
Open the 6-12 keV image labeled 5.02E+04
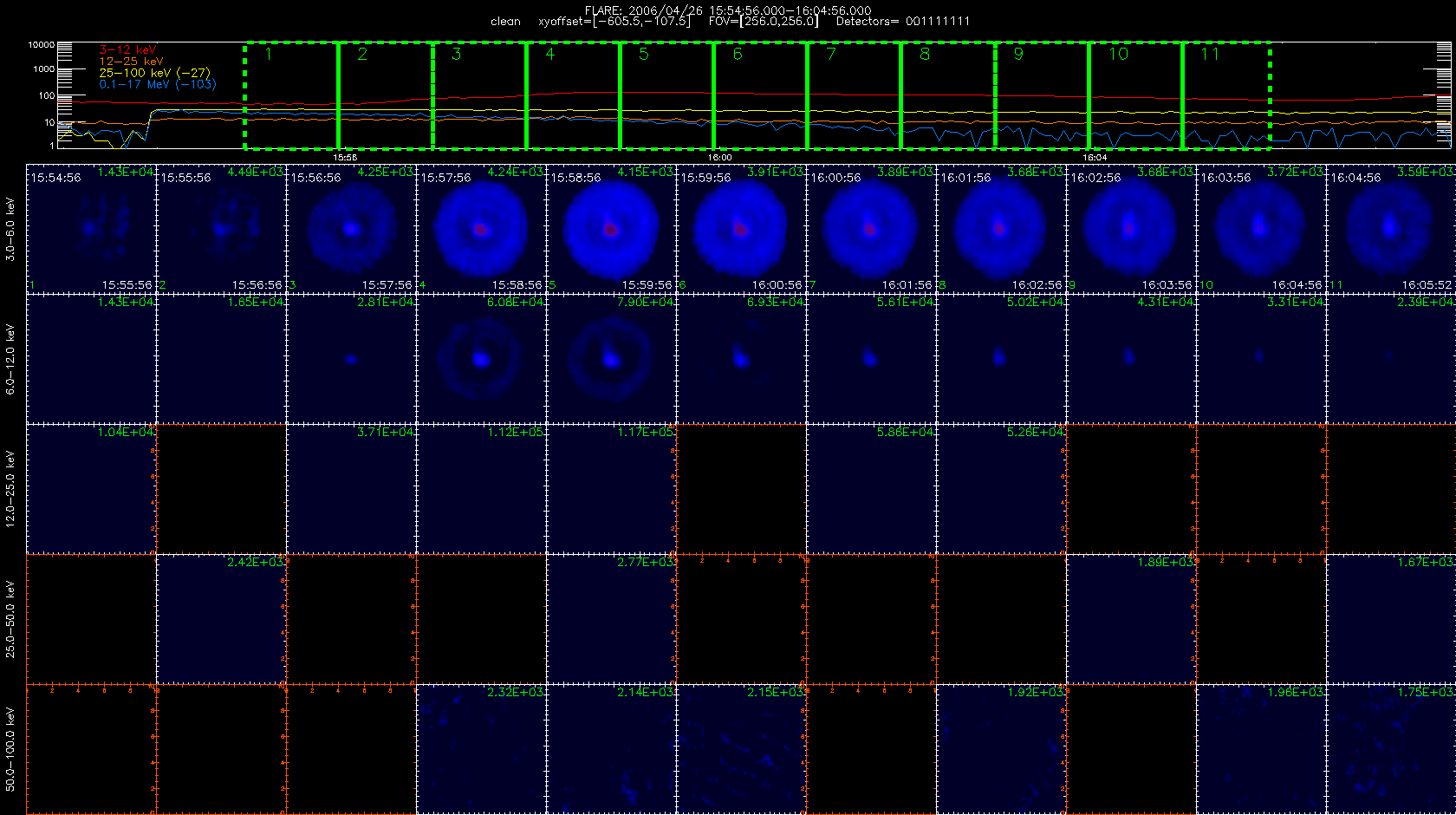pyautogui.click(x=1001, y=359)
